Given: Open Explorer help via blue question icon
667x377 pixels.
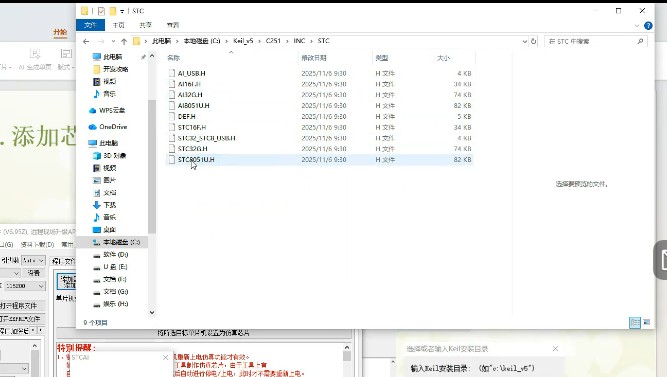Looking at the screenshot, I should tap(648, 26).
